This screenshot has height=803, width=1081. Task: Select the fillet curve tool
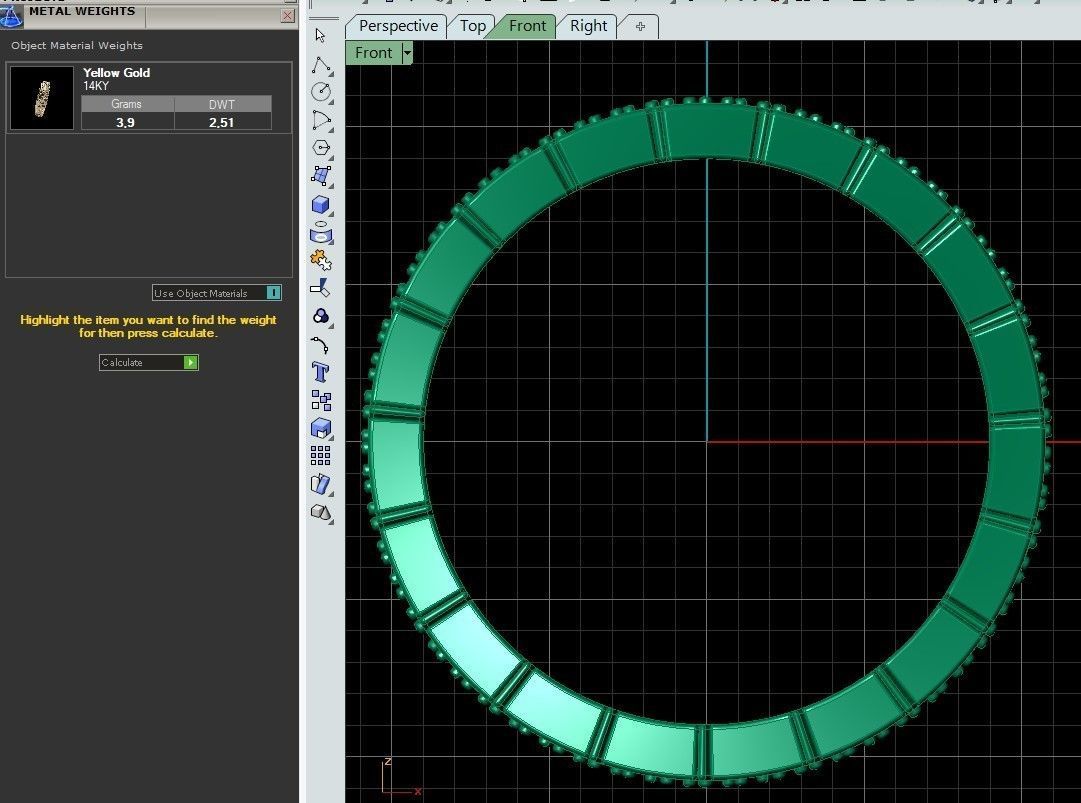click(321, 345)
